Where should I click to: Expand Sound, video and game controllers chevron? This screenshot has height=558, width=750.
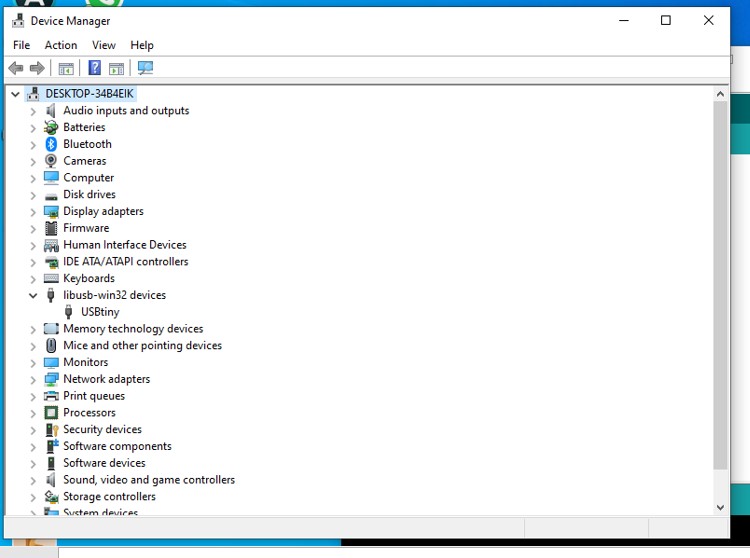[x=33, y=481]
